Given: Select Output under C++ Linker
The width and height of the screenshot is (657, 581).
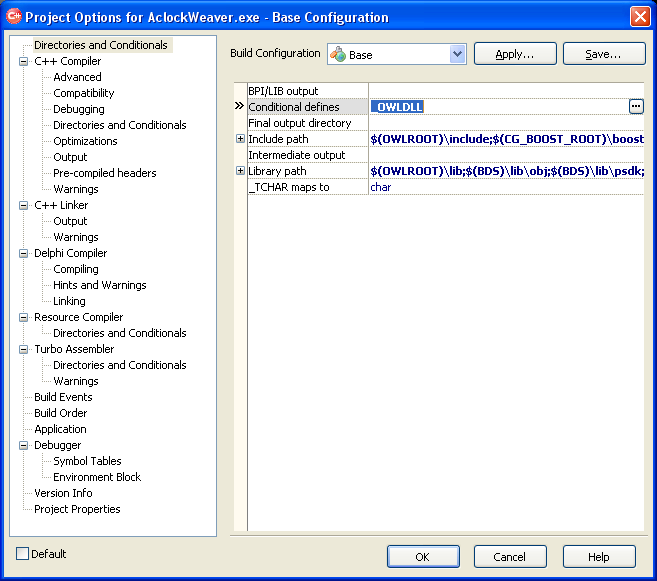Looking at the screenshot, I should (x=70, y=221).
